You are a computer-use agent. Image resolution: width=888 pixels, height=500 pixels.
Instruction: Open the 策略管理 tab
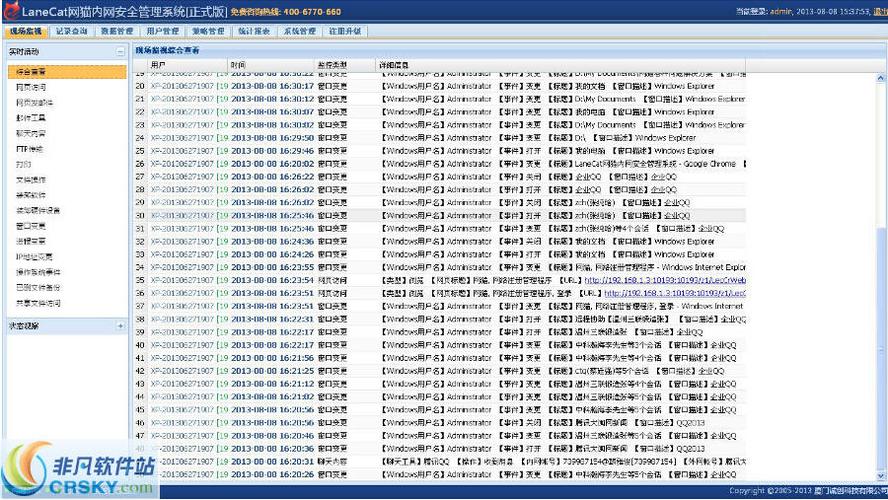point(208,31)
